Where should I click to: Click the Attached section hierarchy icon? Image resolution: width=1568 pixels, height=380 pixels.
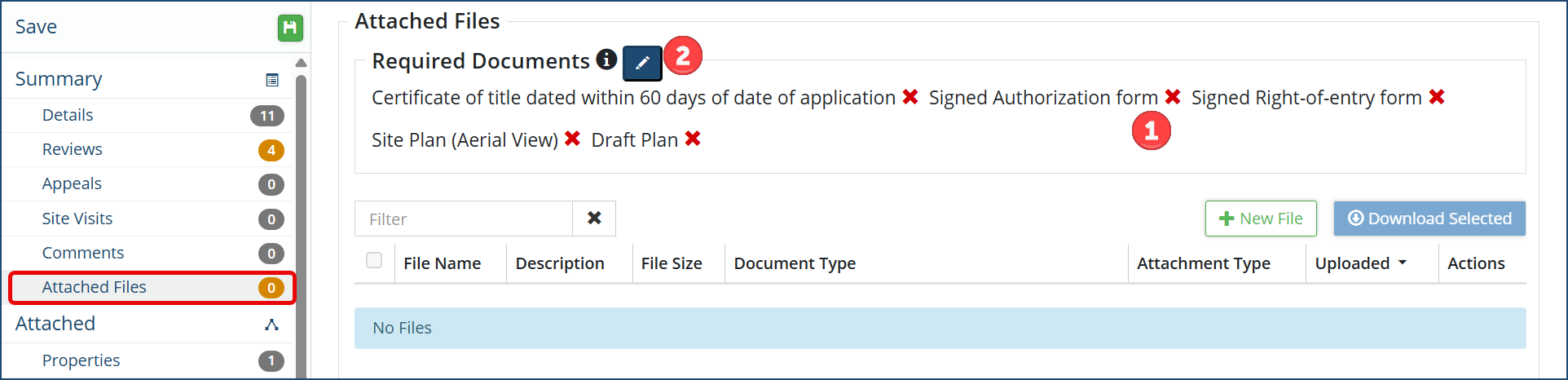pos(272,325)
